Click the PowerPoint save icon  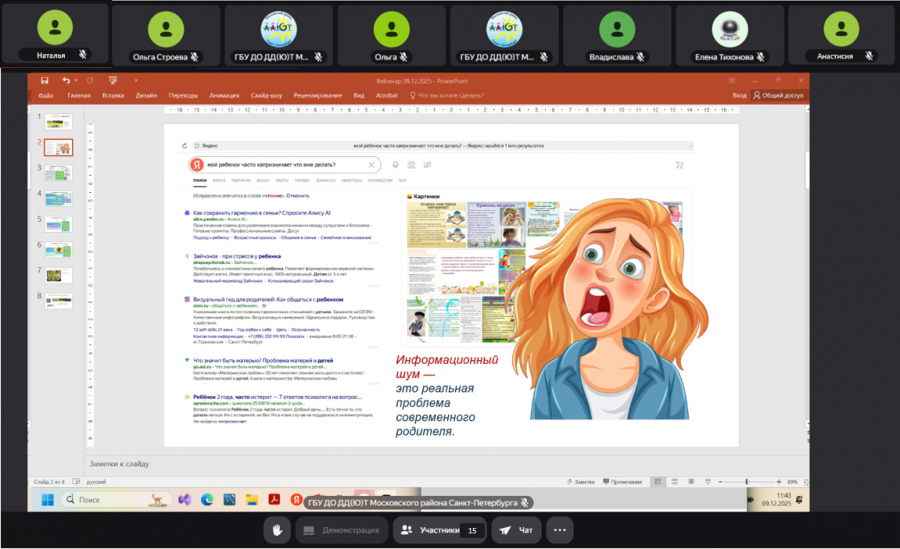pyautogui.click(x=44, y=80)
